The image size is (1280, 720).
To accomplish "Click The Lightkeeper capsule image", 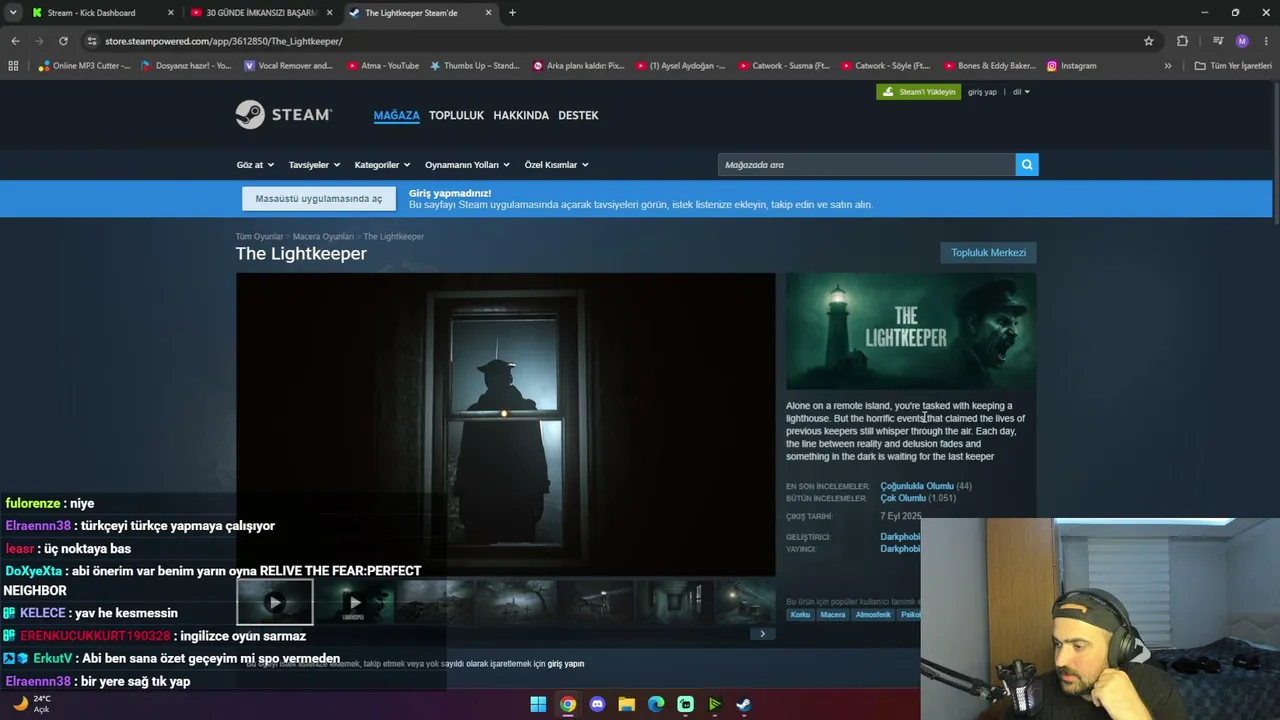I will [x=911, y=331].
